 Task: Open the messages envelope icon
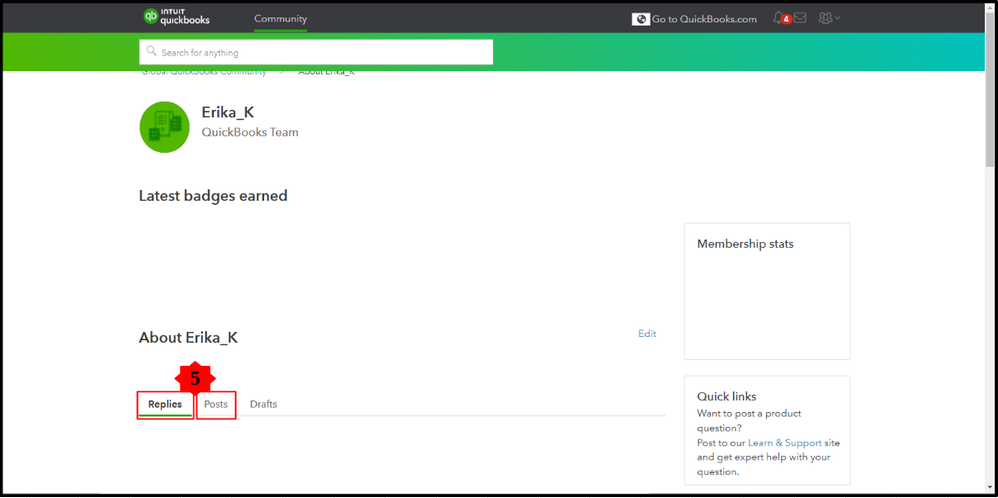pyautogui.click(x=800, y=18)
